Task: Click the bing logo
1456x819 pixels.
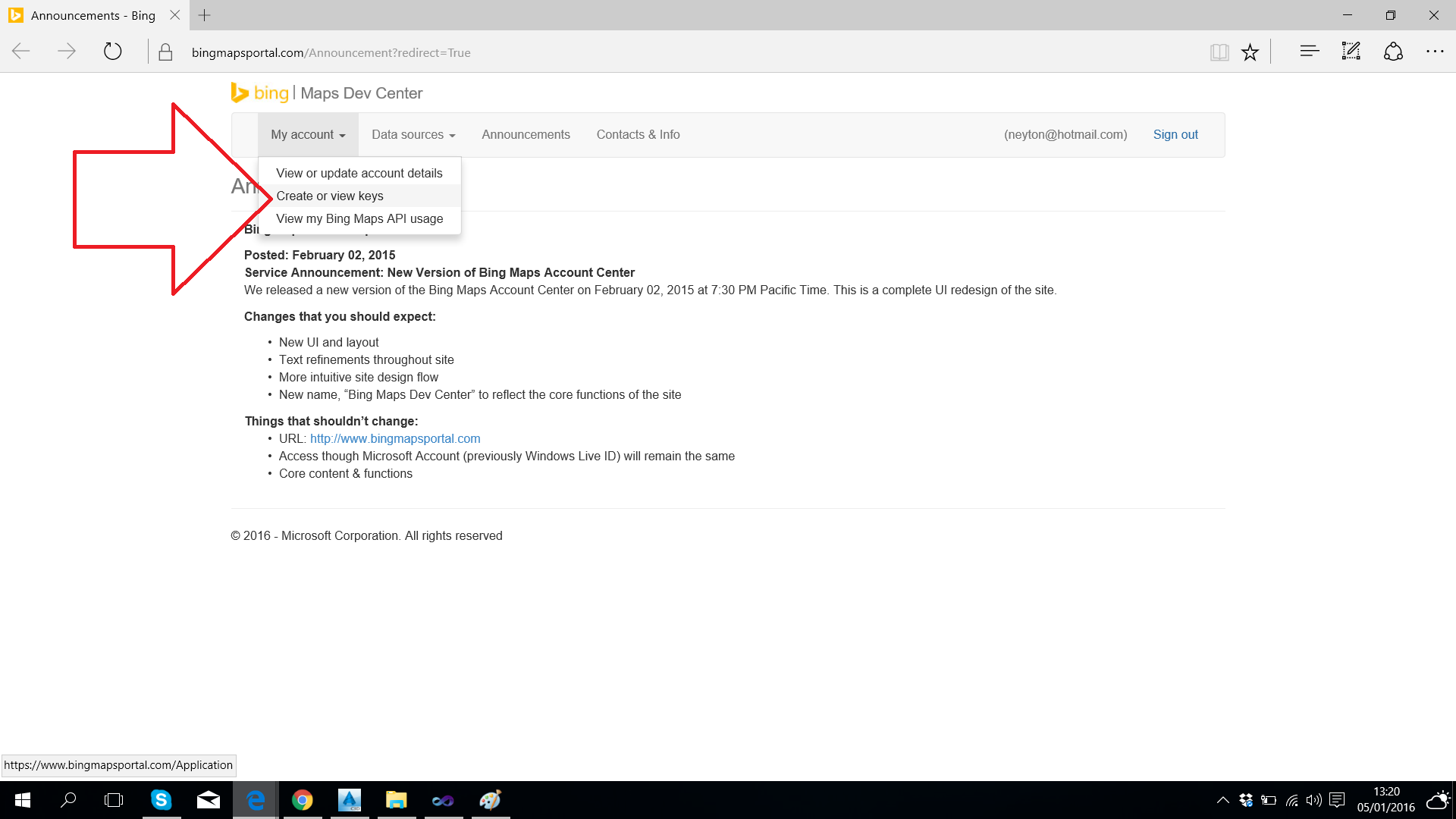Action: pyautogui.click(x=260, y=93)
